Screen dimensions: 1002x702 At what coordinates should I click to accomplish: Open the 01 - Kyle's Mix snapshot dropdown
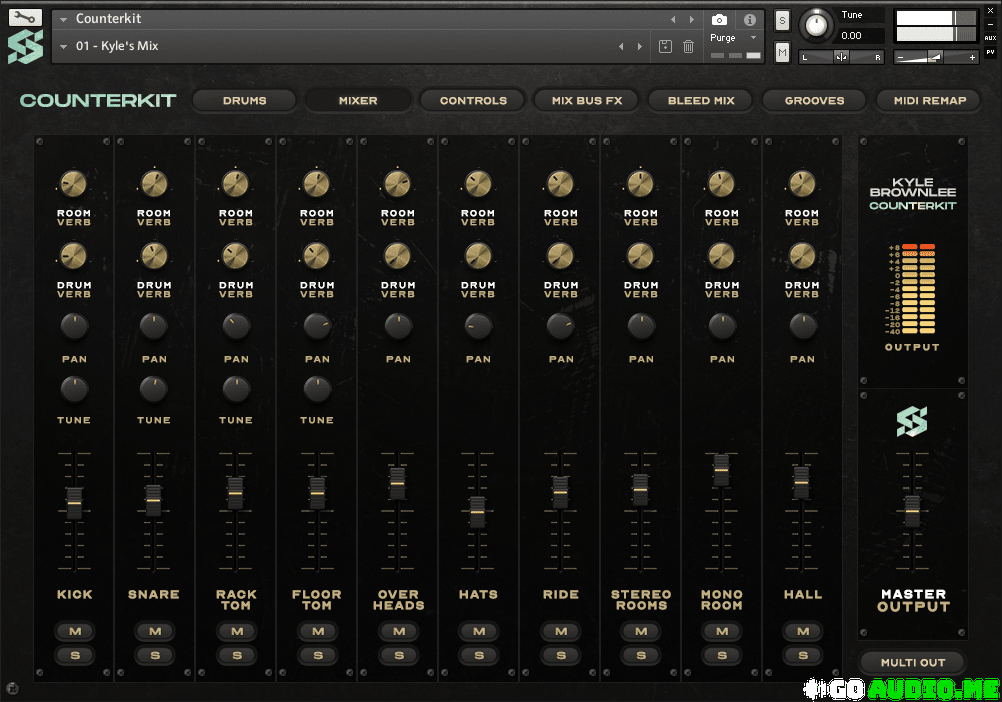(x=64, y=46)
